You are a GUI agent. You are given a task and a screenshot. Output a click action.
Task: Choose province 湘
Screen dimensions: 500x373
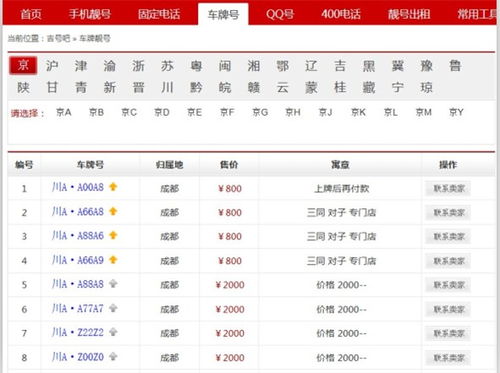[254, 66]
